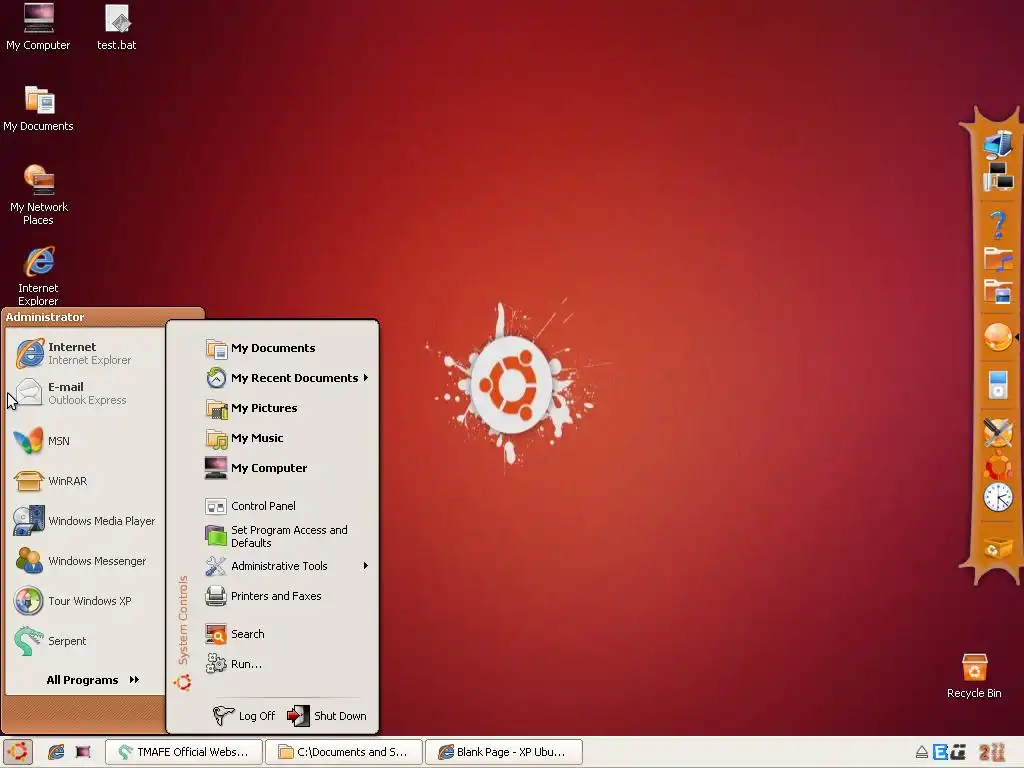Select Internet Explorer desktop shortcut
Viewport: 1024px width, 768px height.
[x=39, y=276]
